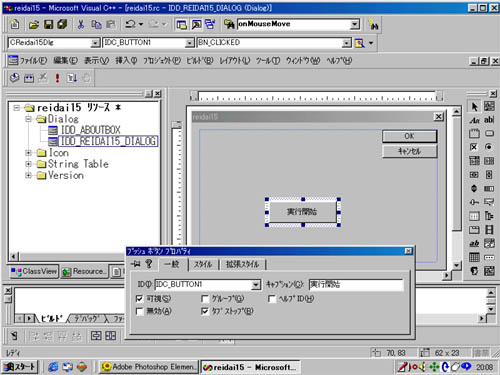Enable the 無効 (Disabled) checkbox

(140, 311)
